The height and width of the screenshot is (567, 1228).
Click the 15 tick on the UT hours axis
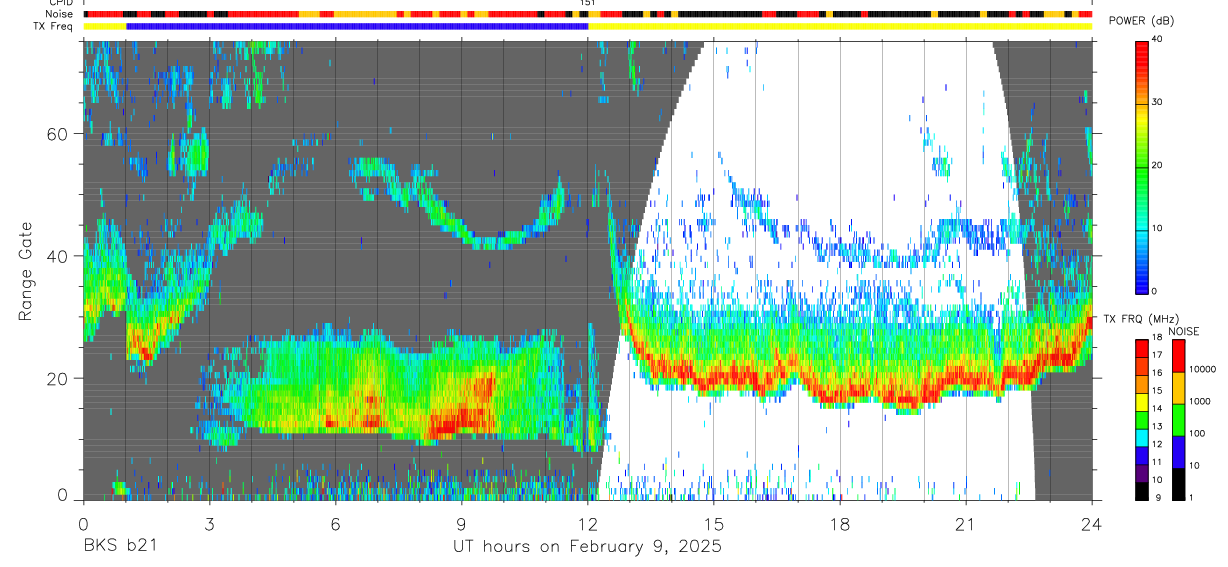click(713, 523)
